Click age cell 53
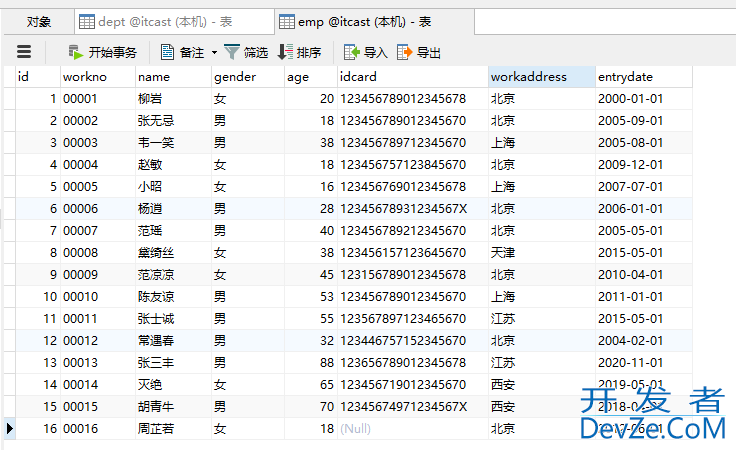The image size is (736, 450). (311, 297)
